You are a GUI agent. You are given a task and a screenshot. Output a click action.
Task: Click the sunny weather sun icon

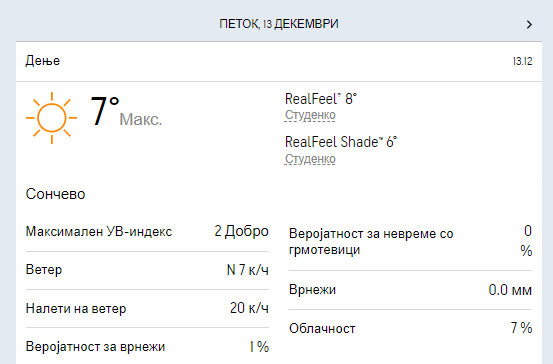[51, 118]
